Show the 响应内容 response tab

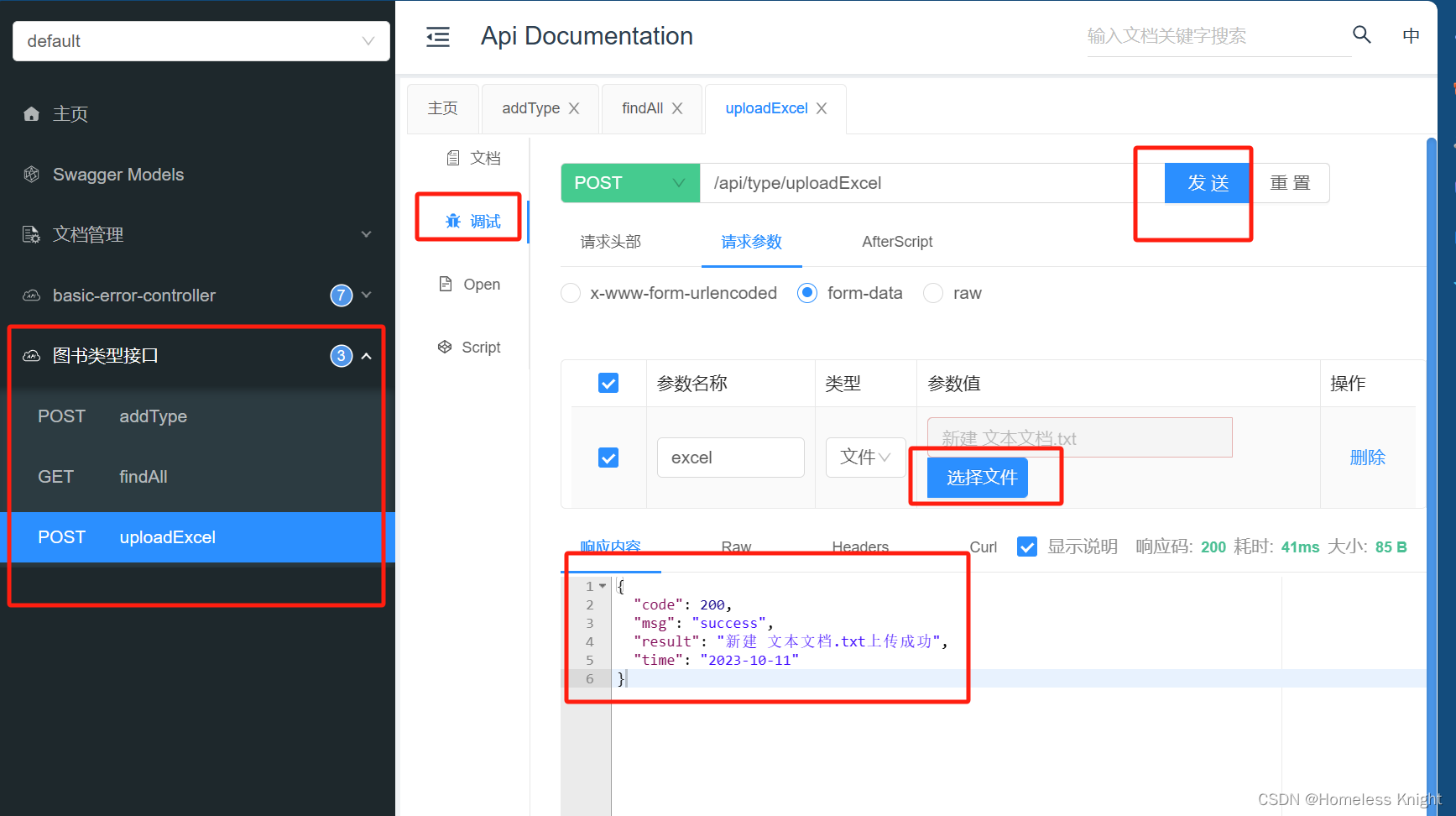pyautogui.click(x=611, y=547)
